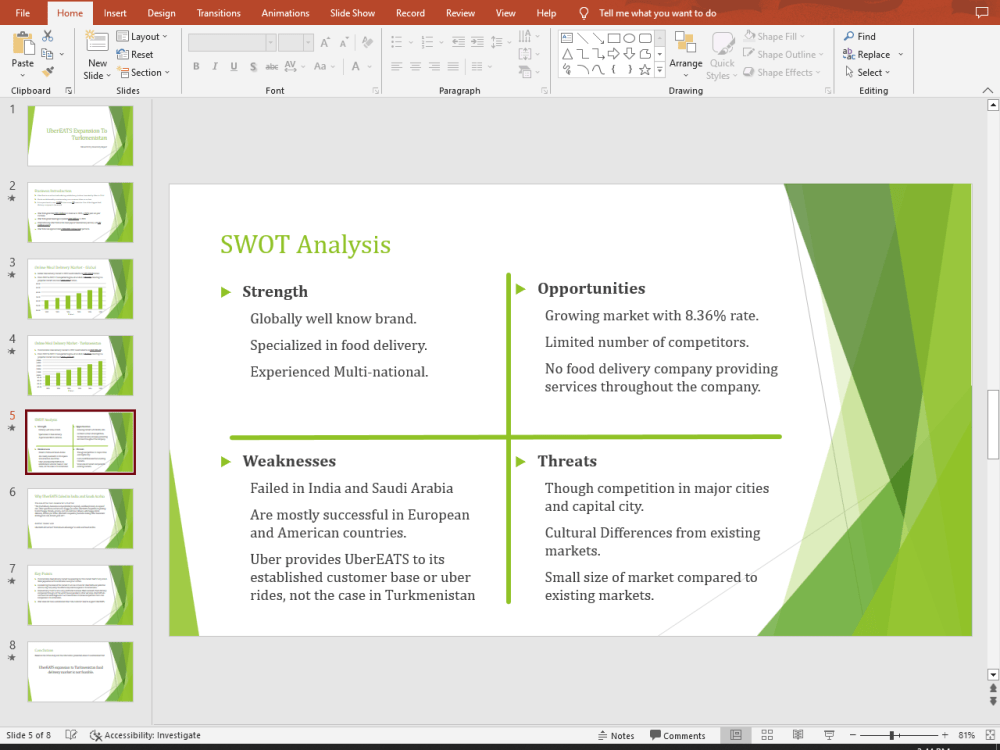Clear all formatting icon

click(x=367, y=43)
